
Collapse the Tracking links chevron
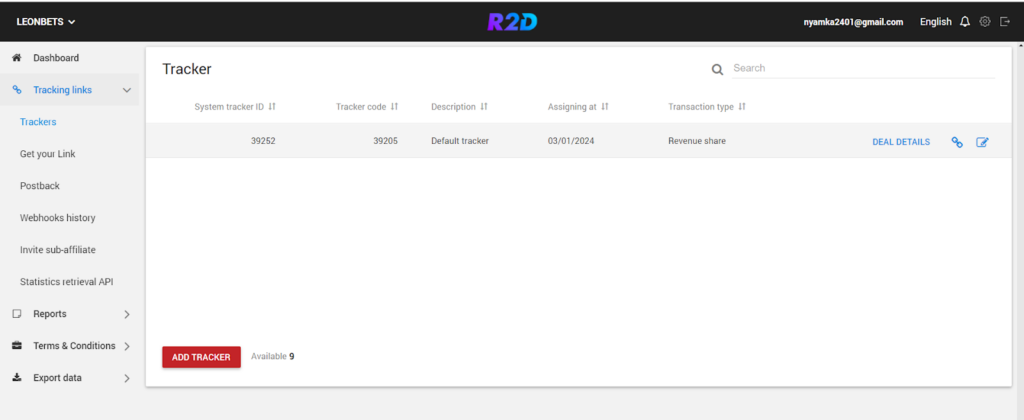point(127,90)
